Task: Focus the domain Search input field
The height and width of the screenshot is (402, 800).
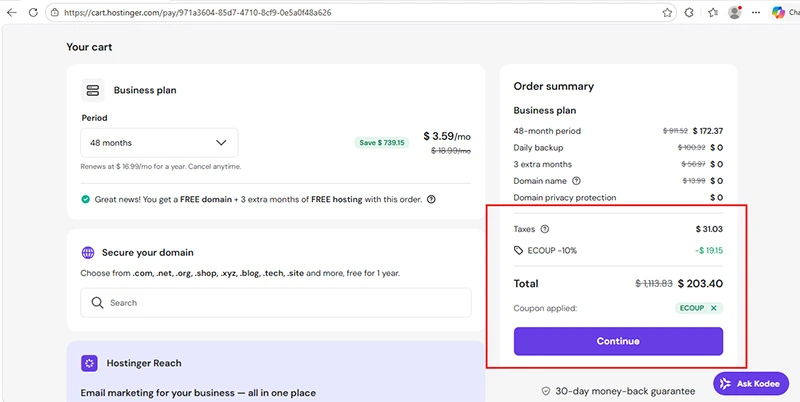Action: click(x=276, y=303)
